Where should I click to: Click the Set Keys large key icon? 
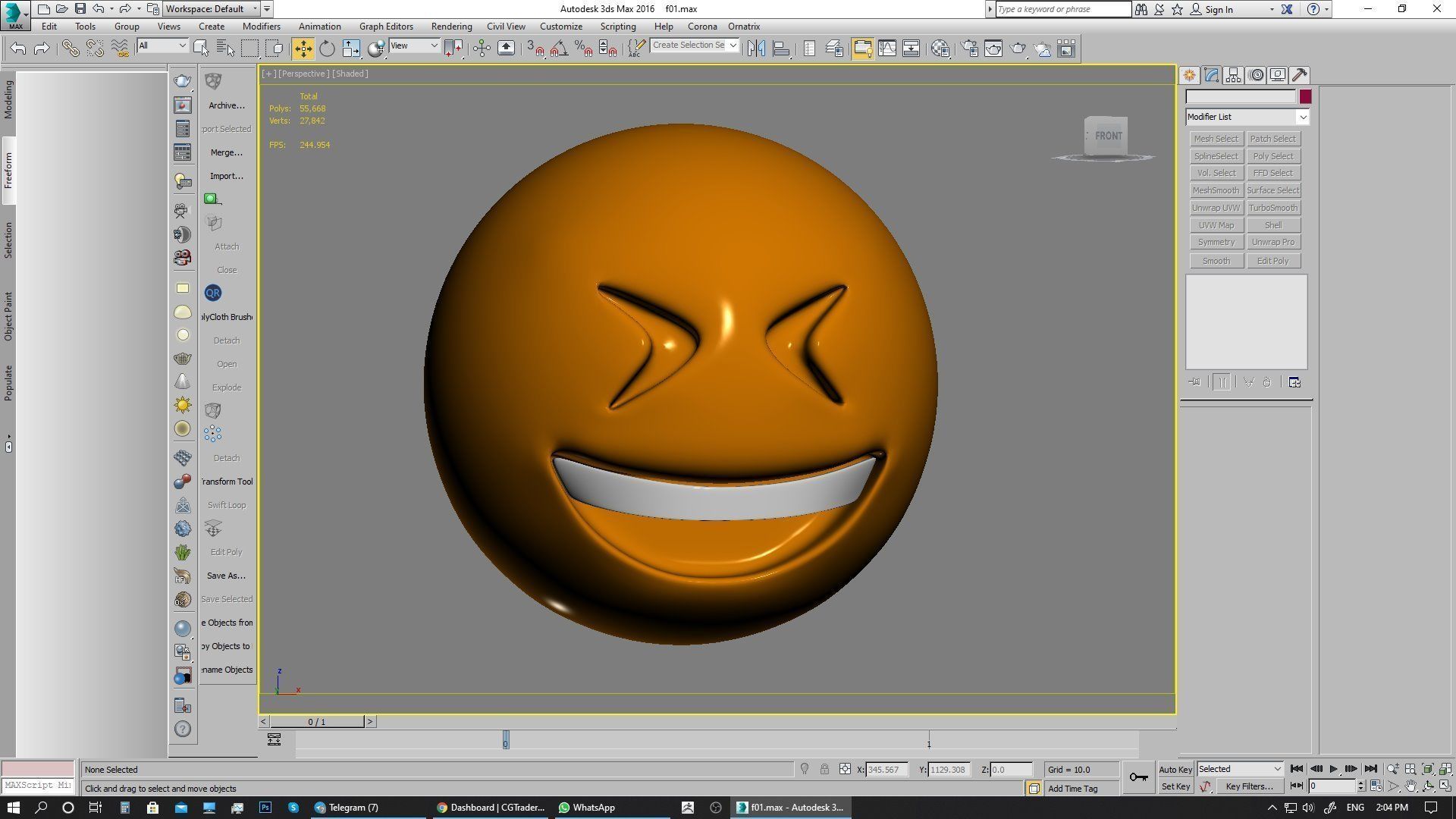pyautogui.click(x=1138, y=777)
